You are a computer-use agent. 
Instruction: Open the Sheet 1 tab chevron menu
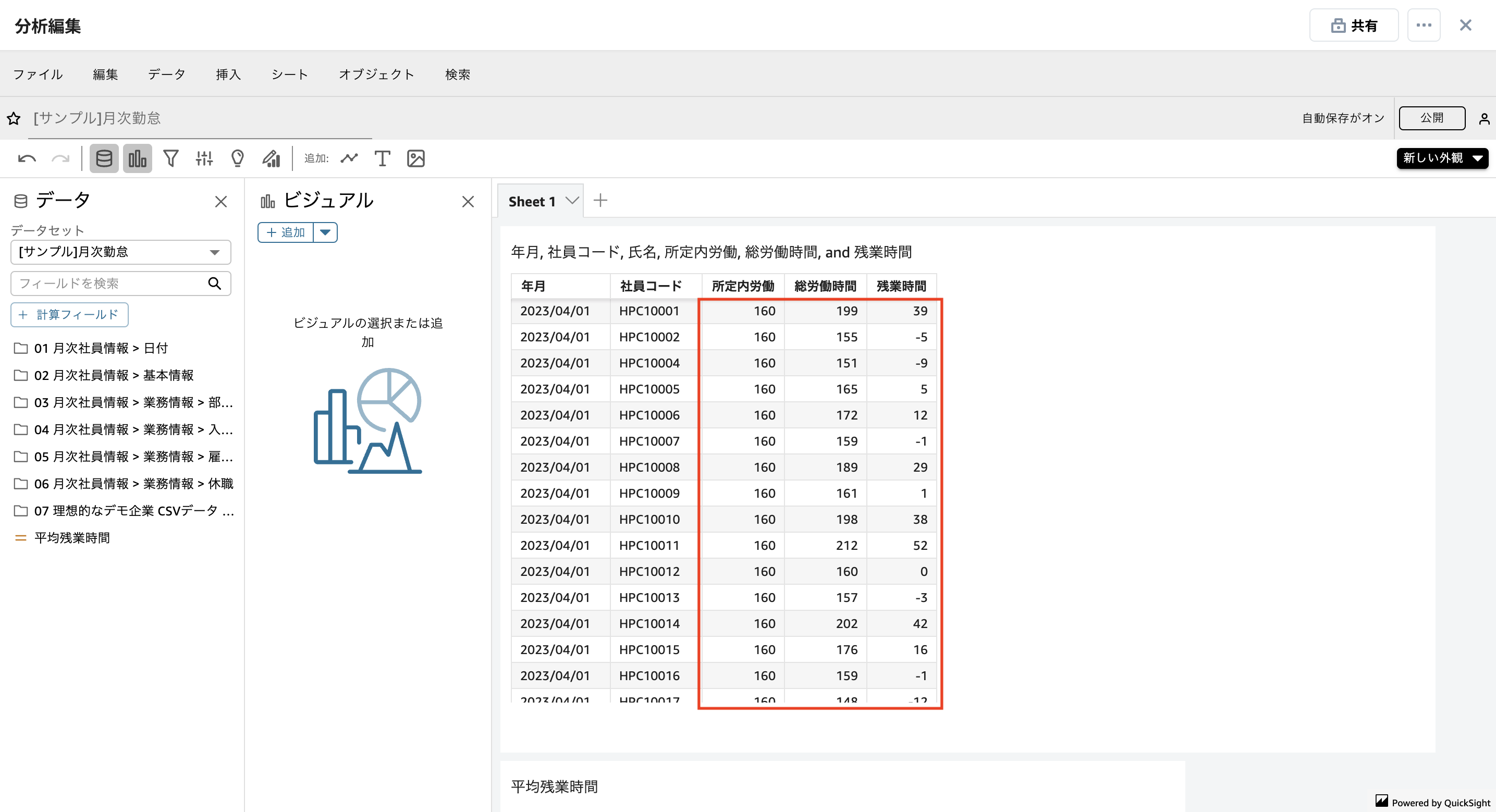[x=572, y=201]
